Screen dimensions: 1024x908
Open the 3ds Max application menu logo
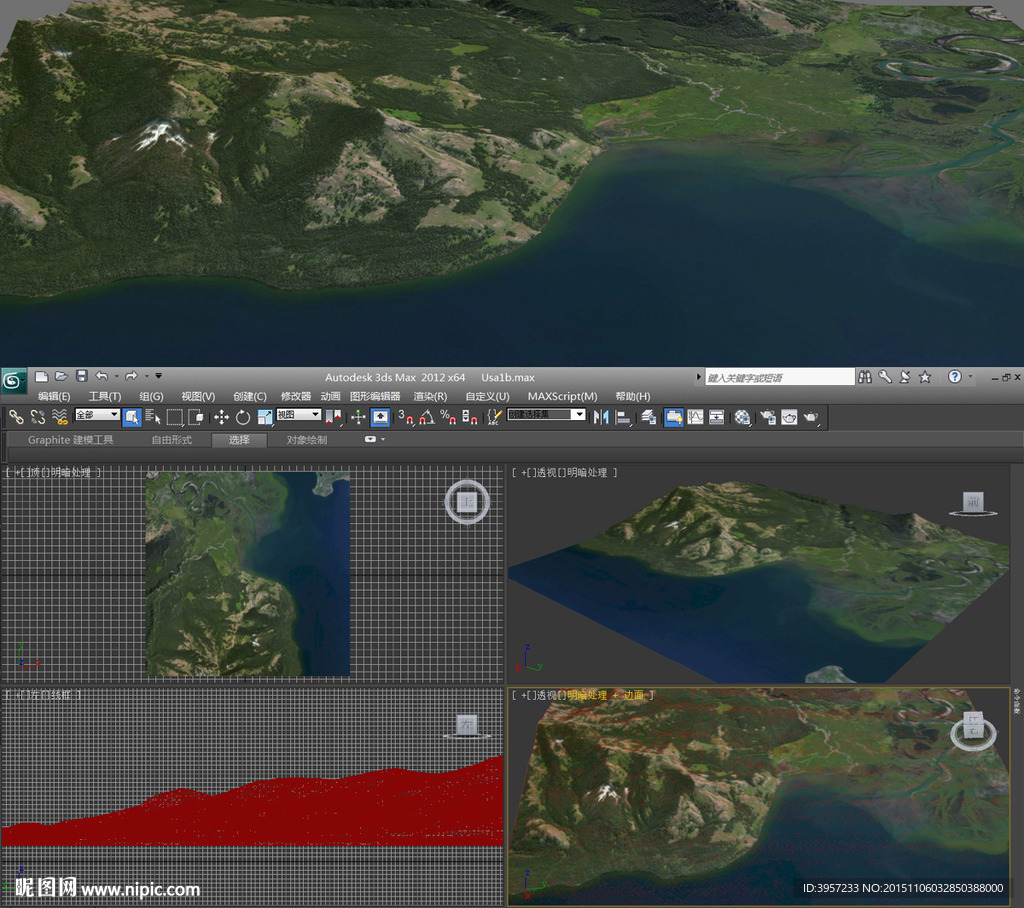[x=12, y=381]
